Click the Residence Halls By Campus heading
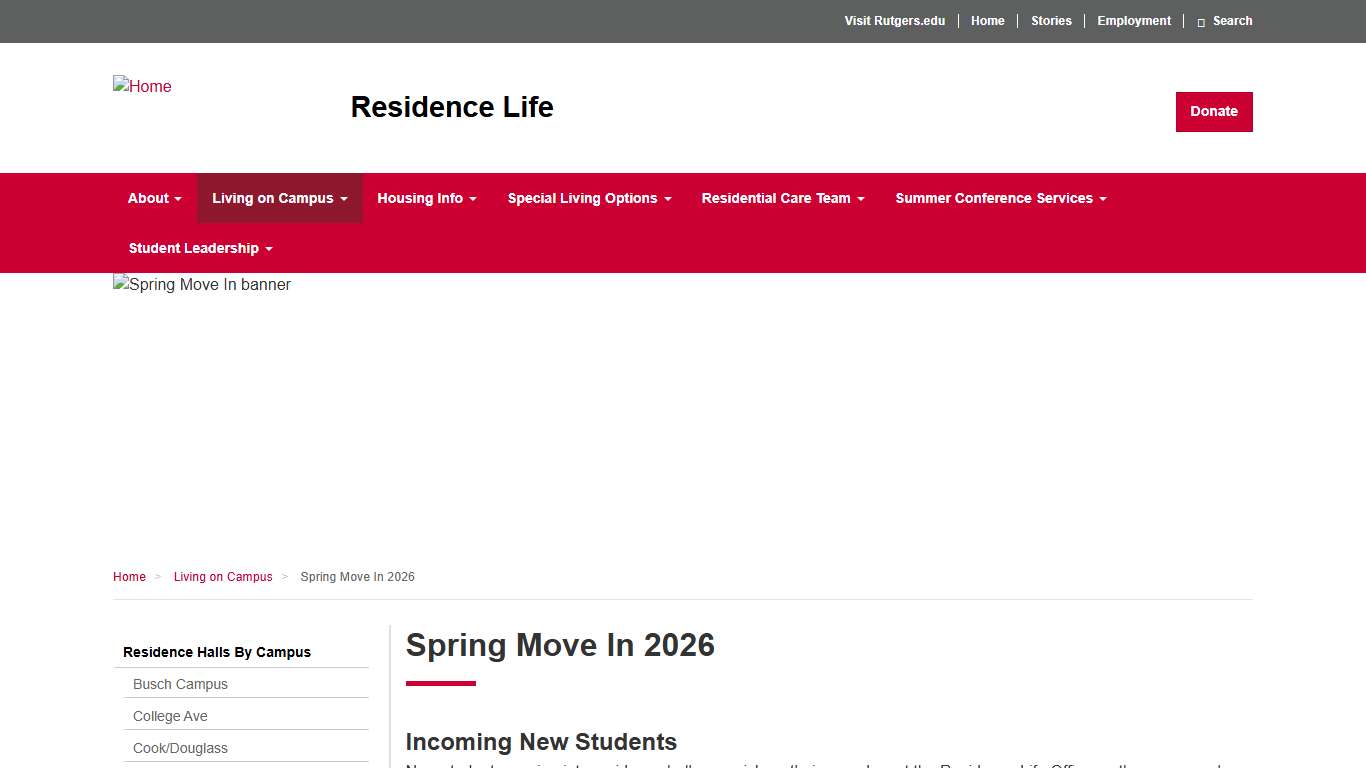The image size is (1366, 768). point(216,652)
